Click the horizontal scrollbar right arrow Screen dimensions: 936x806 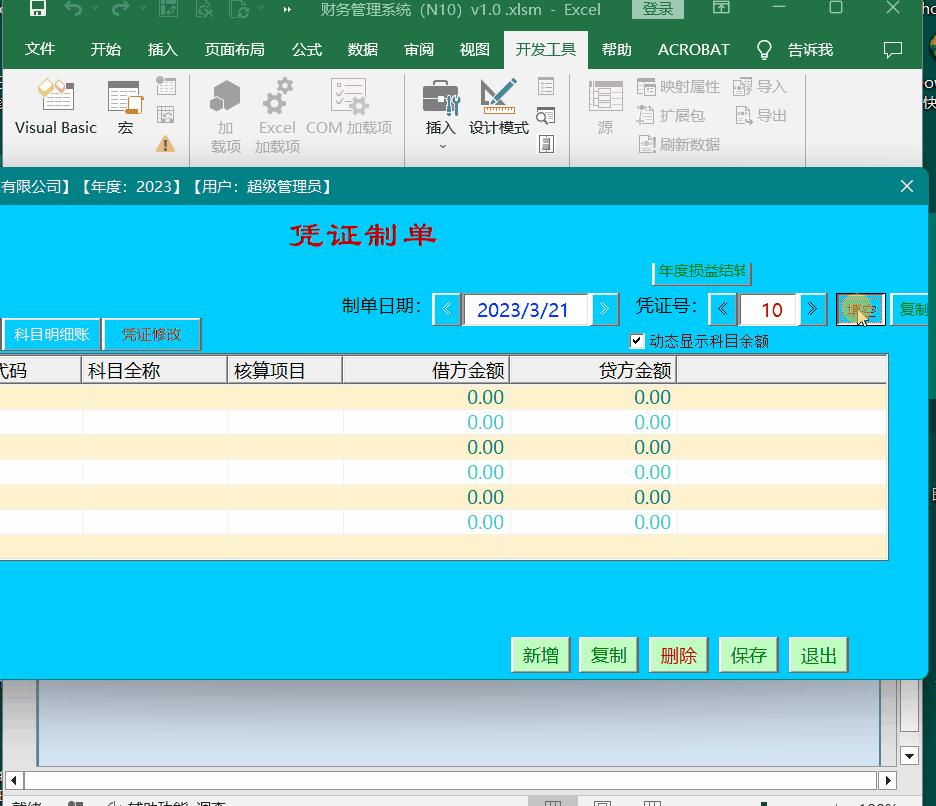click(889, 780)
